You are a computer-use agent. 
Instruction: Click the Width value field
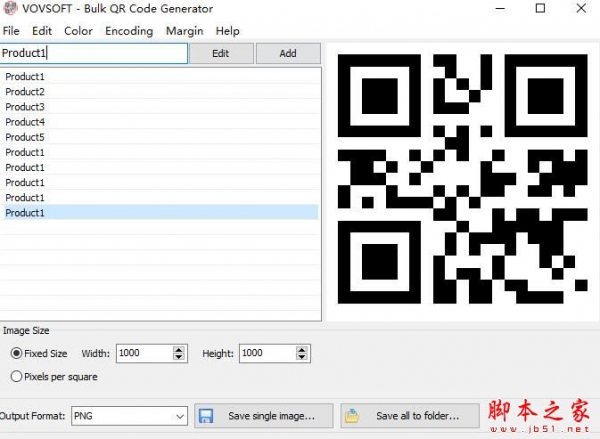point(145,353)
